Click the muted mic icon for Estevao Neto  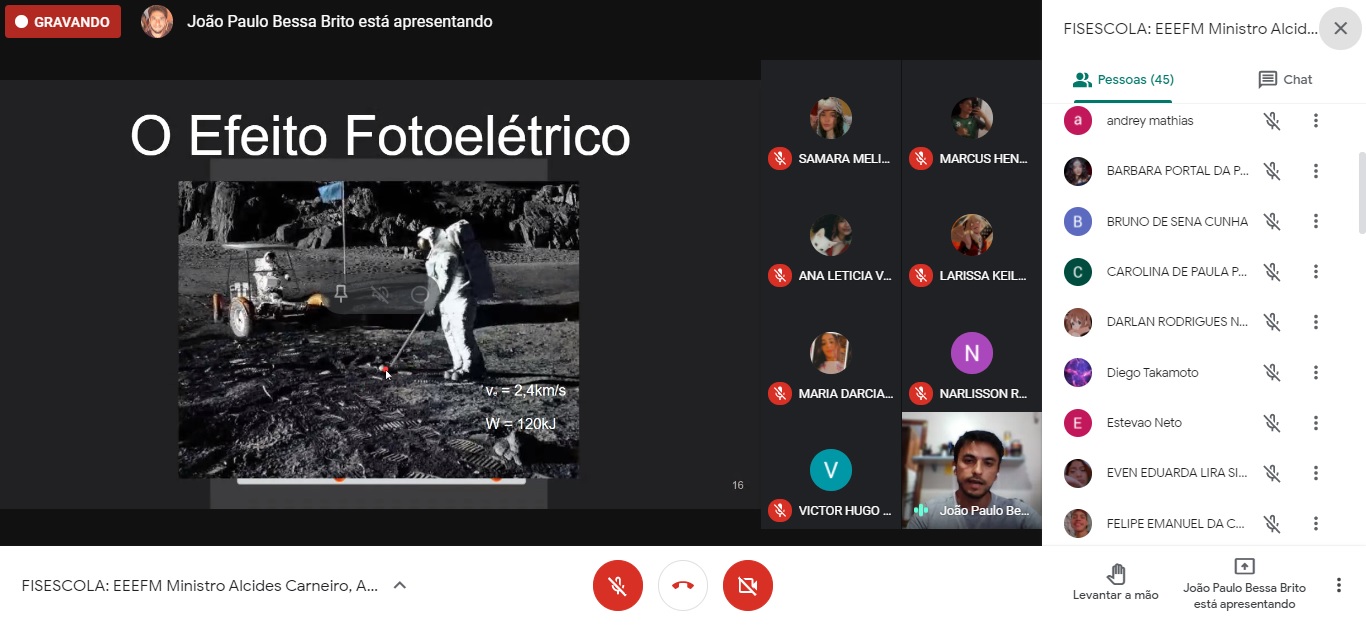1272,423
